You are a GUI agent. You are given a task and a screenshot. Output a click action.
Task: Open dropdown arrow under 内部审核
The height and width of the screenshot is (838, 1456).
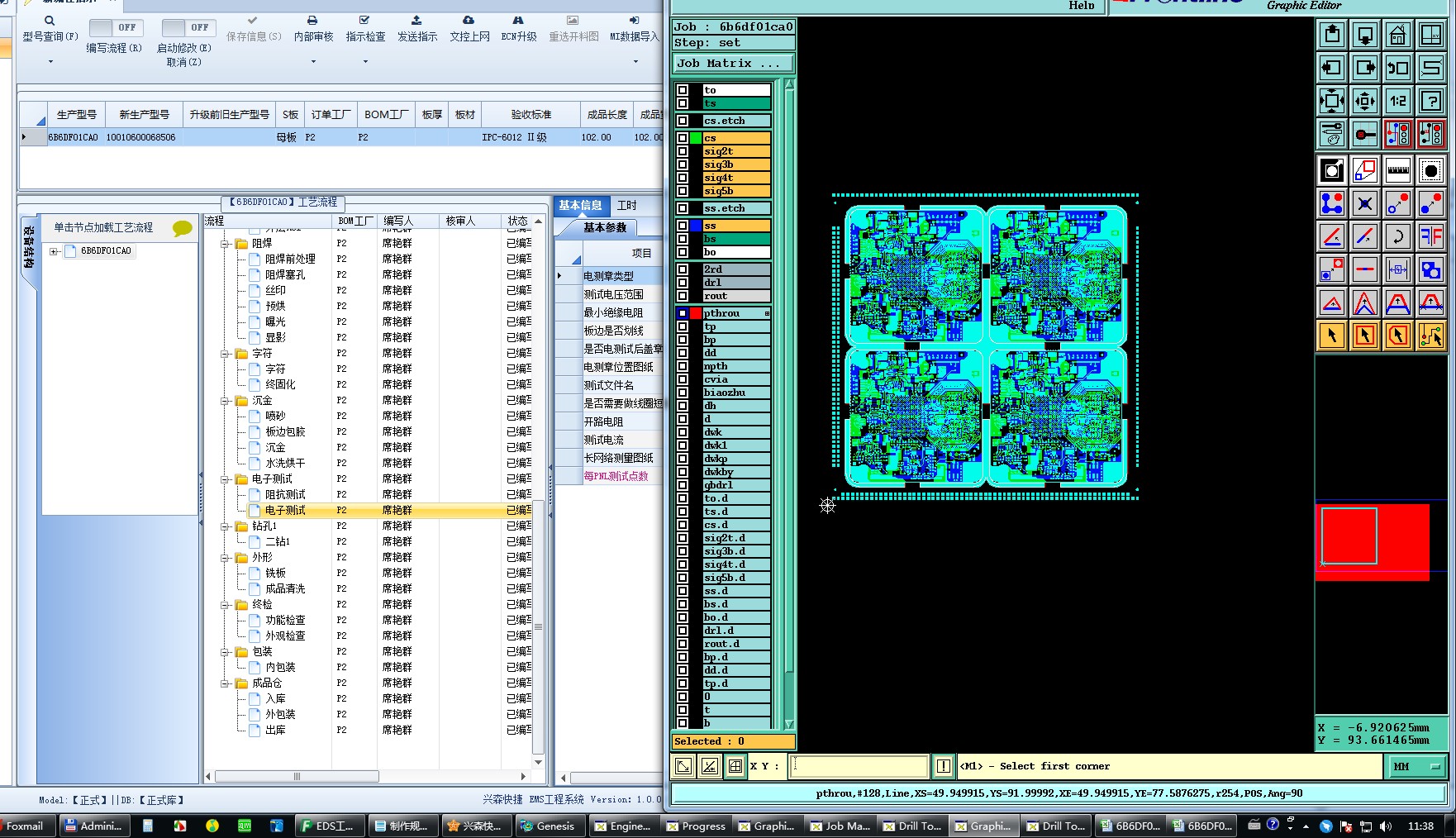pos(313,62)
